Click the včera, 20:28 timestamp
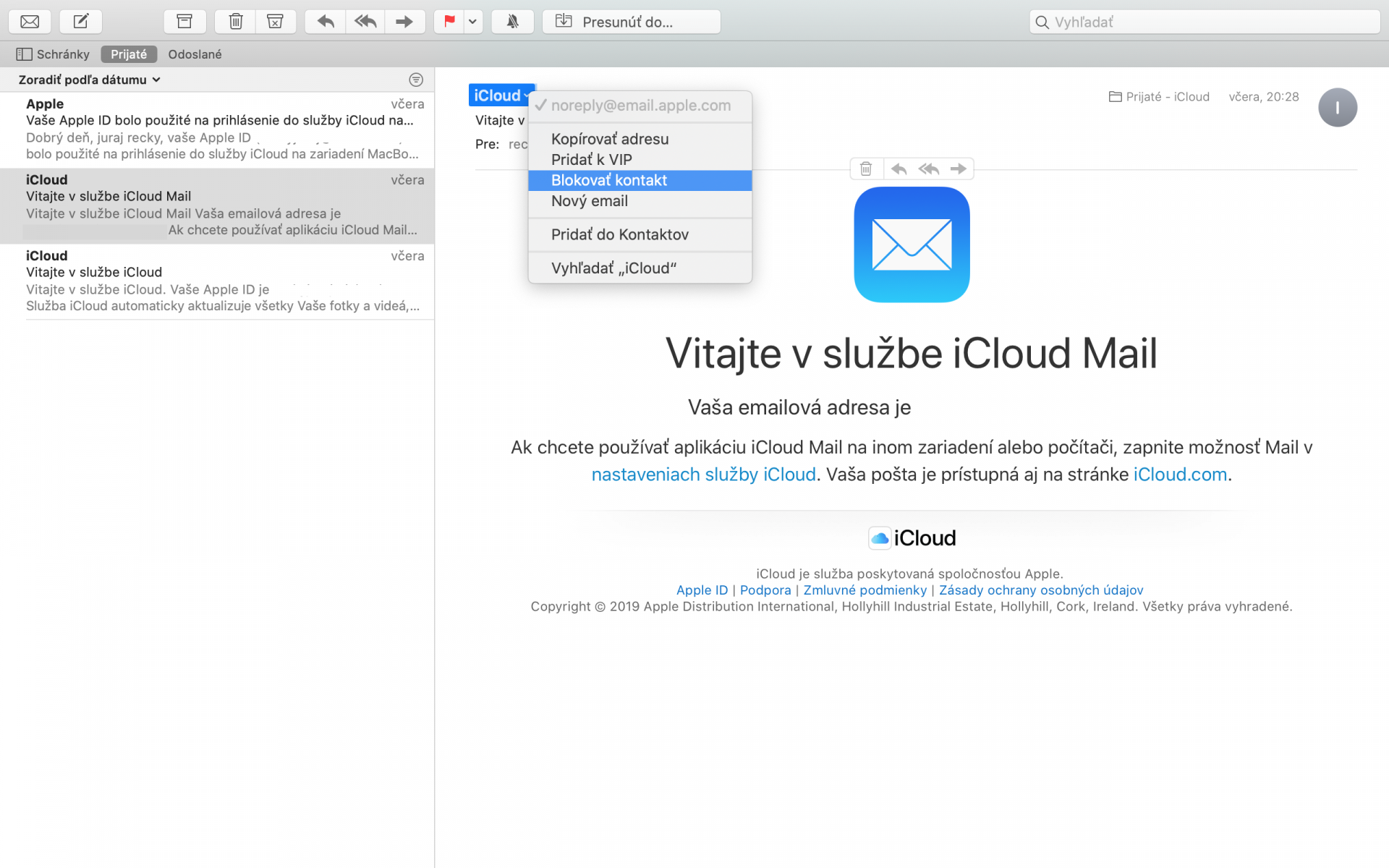The height and width of the screenshot is (868, 1389). (x=1264, y=97)
